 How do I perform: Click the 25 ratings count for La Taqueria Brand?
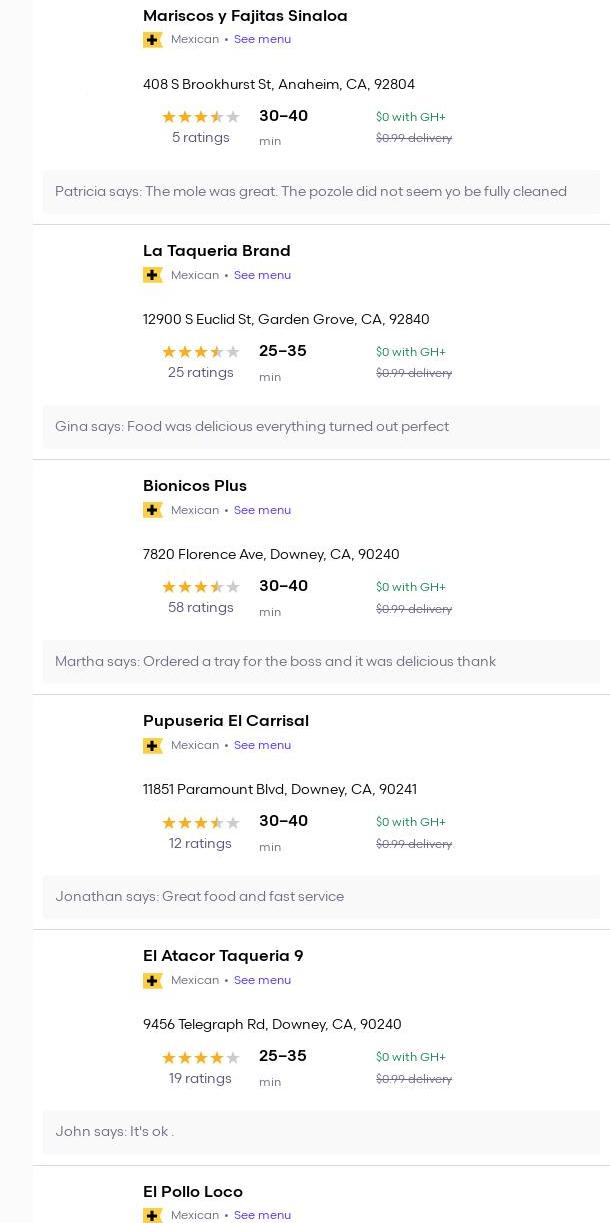point(200,373)
